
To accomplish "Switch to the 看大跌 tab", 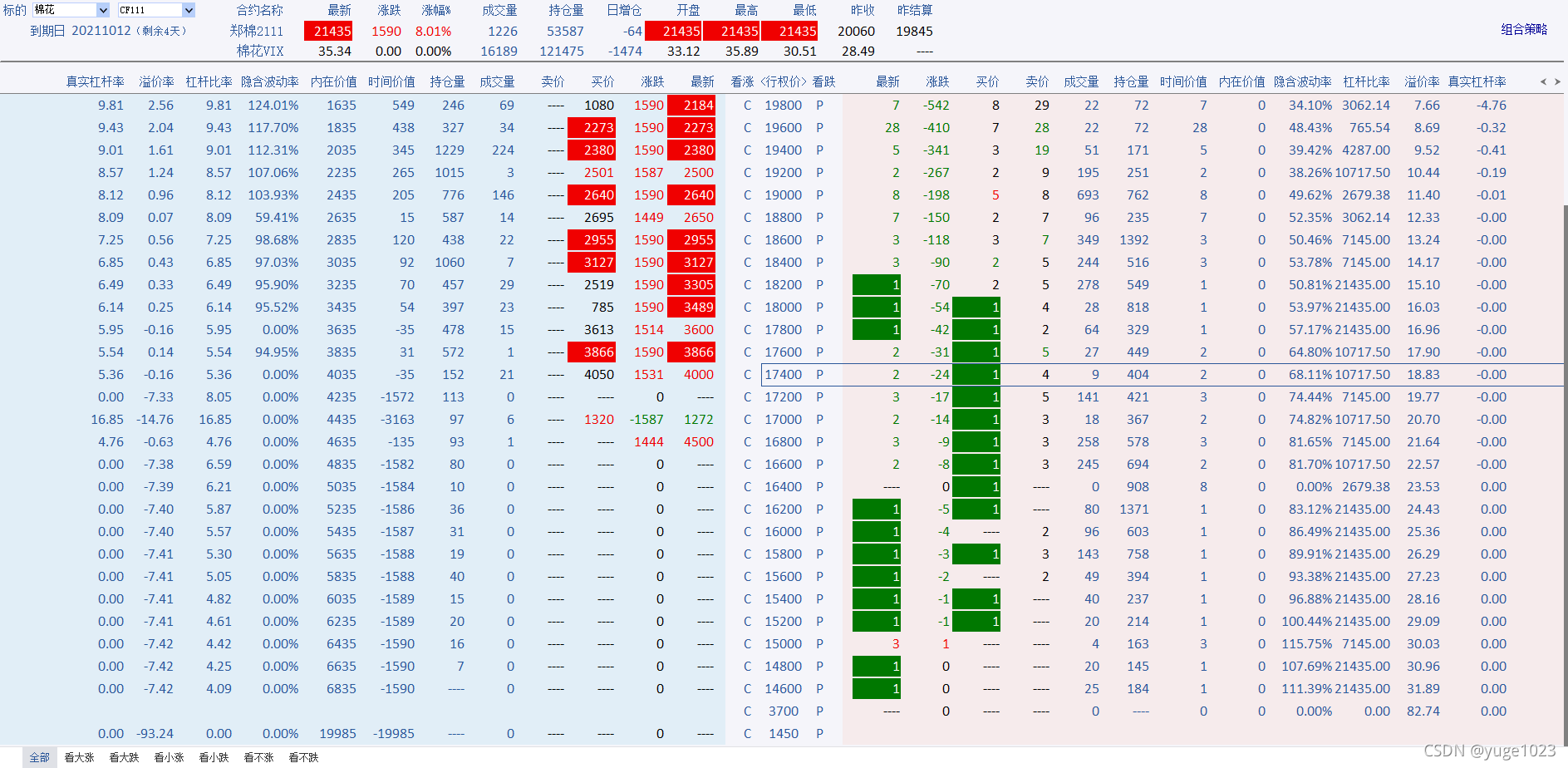I will click(124, 757).
